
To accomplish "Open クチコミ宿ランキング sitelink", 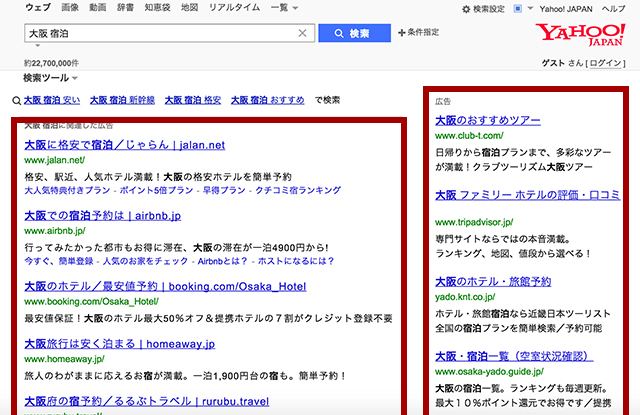I will 298,190.
